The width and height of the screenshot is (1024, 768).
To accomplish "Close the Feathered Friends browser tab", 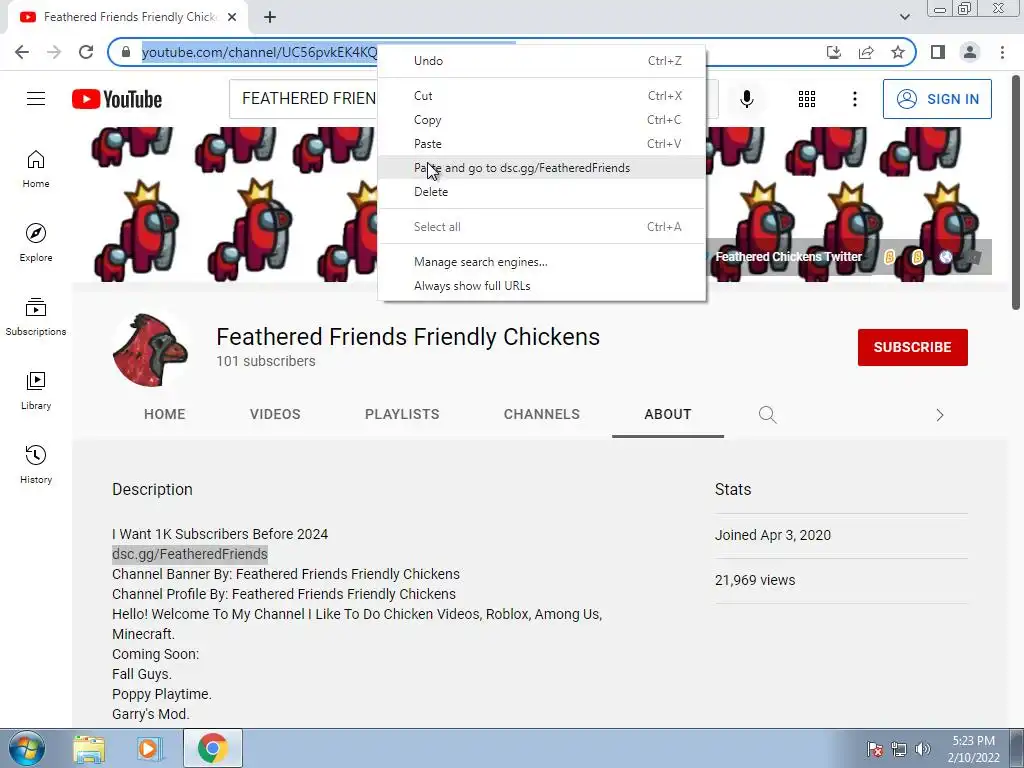I will click(232, 17).
